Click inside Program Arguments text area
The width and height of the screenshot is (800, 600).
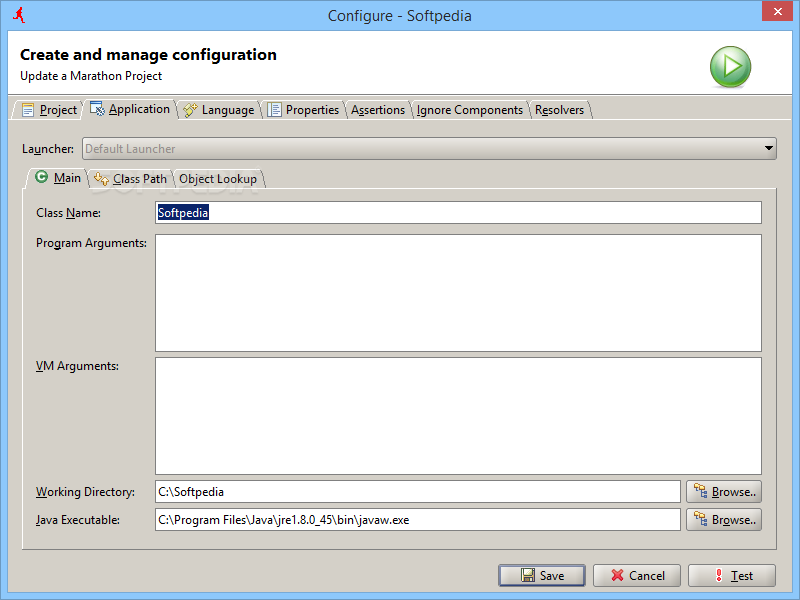click(458, 293)
